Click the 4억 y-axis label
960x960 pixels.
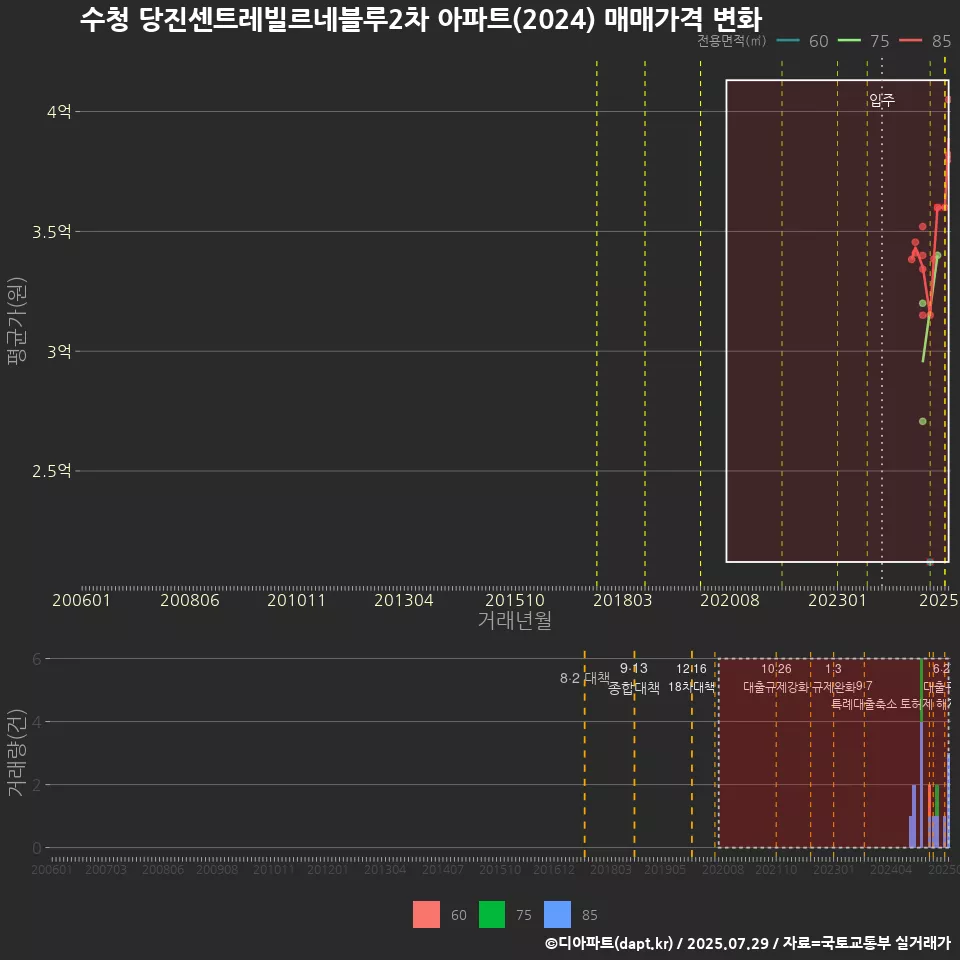(59, 111)
